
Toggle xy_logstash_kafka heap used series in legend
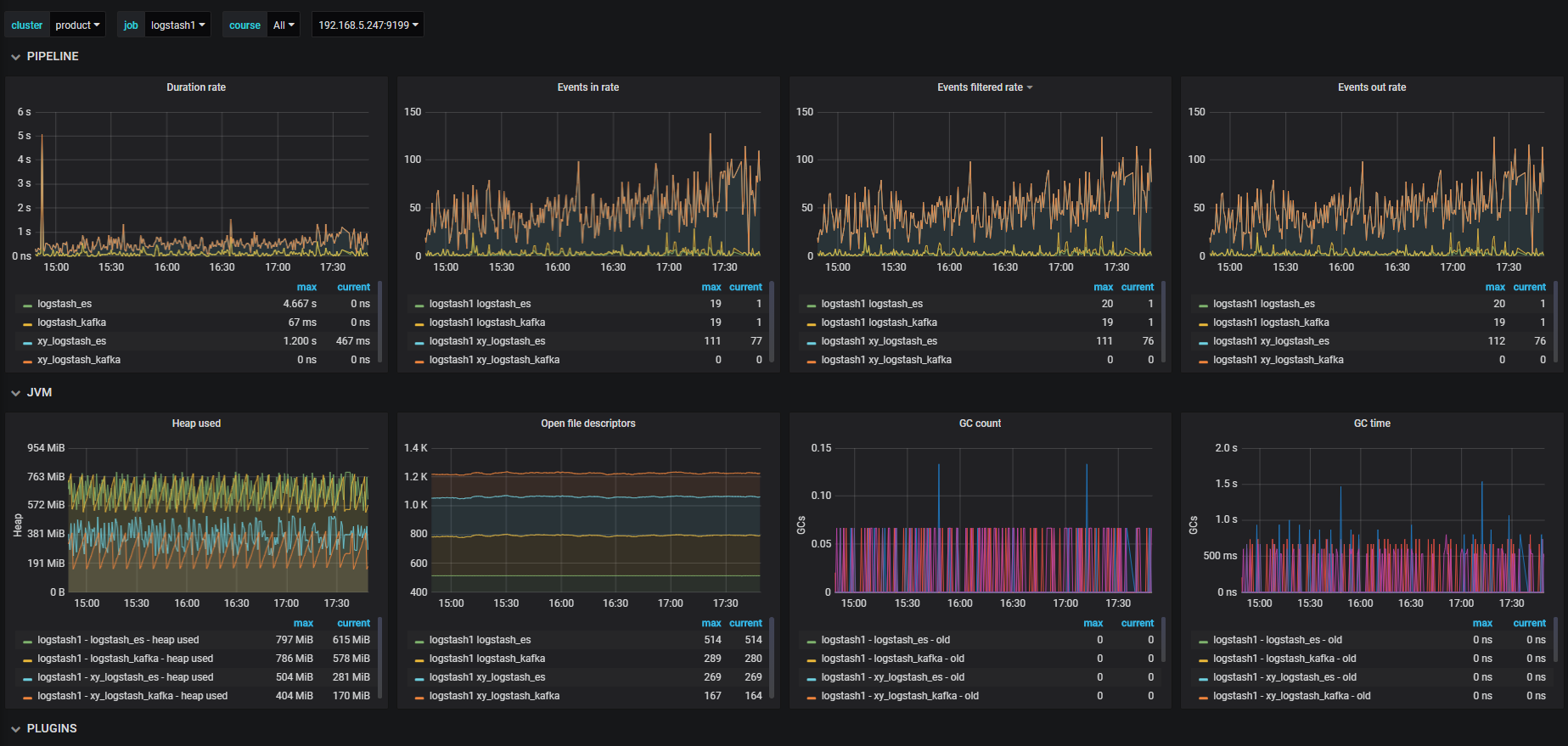pyautogui.click(x=132, y=696)
